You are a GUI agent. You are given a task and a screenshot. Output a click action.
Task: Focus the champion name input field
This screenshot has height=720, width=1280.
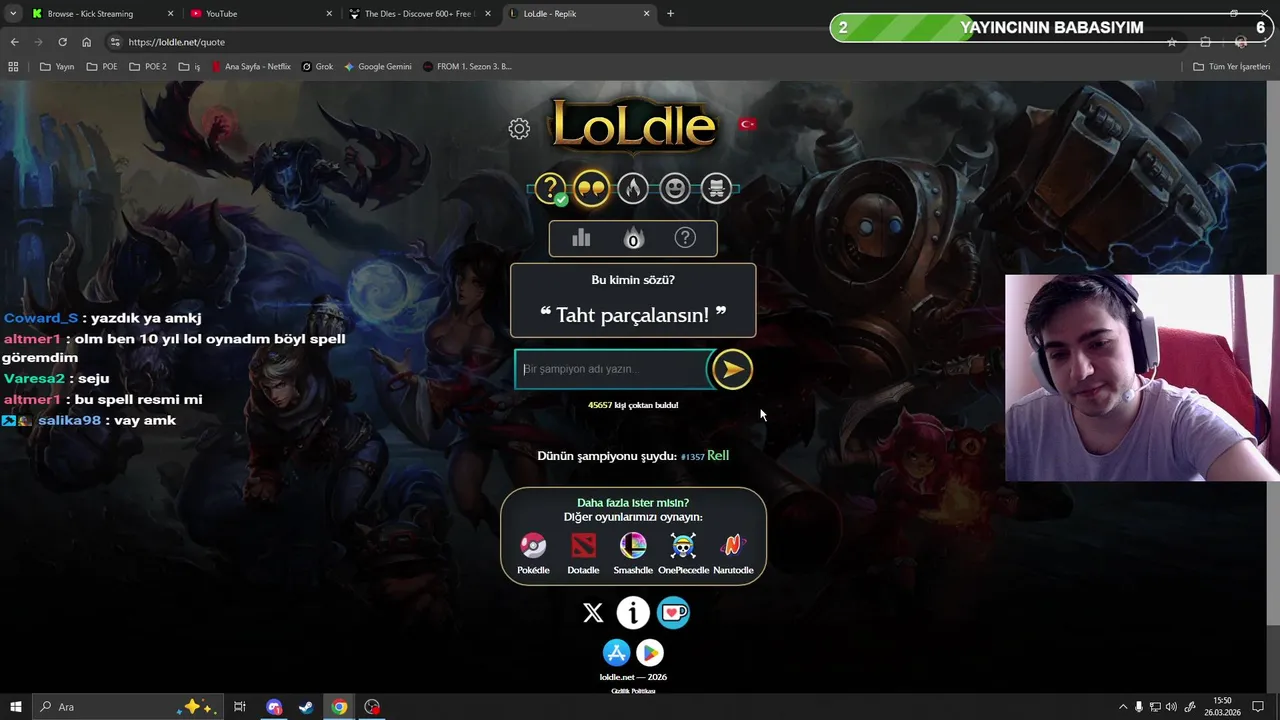coord(611,369)
